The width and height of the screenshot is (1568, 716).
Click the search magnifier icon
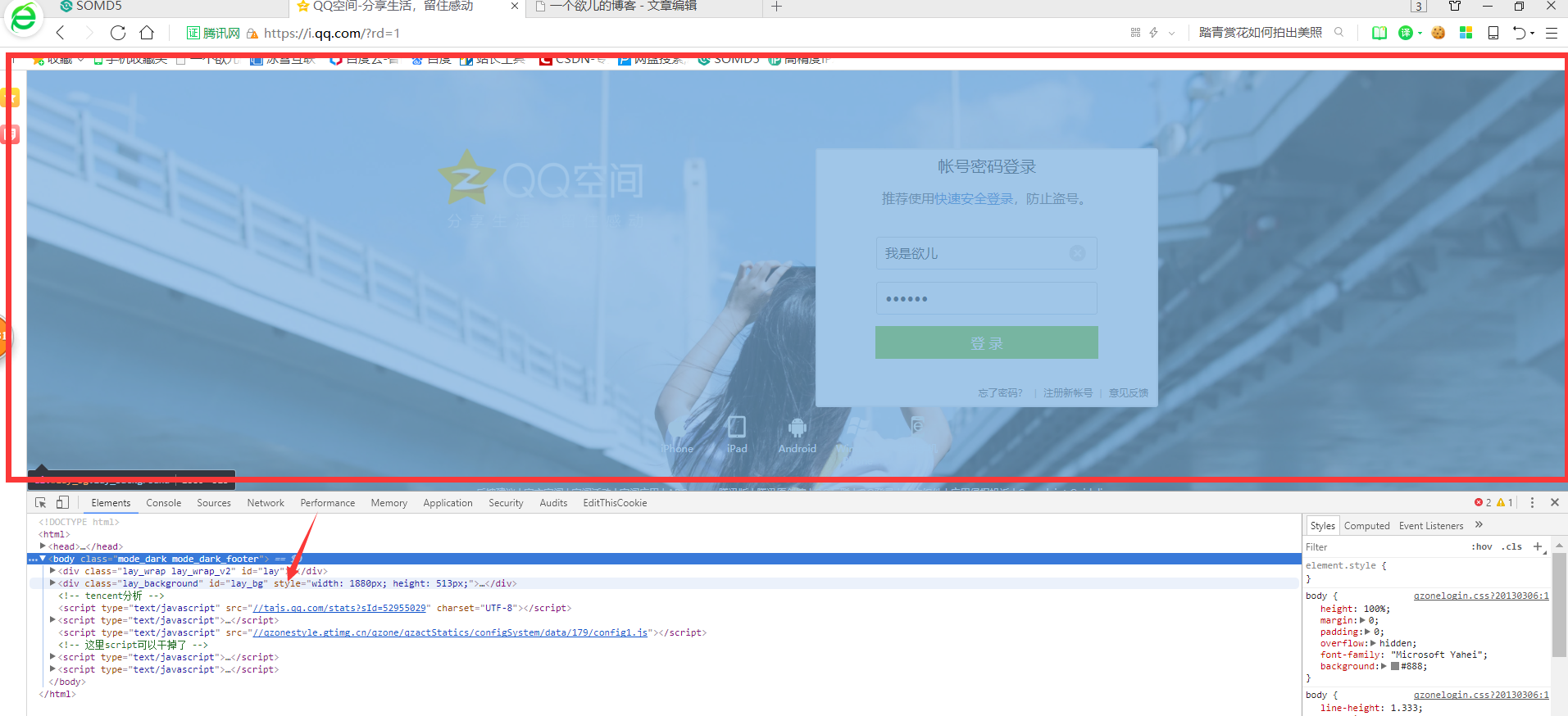point(1339,33)
